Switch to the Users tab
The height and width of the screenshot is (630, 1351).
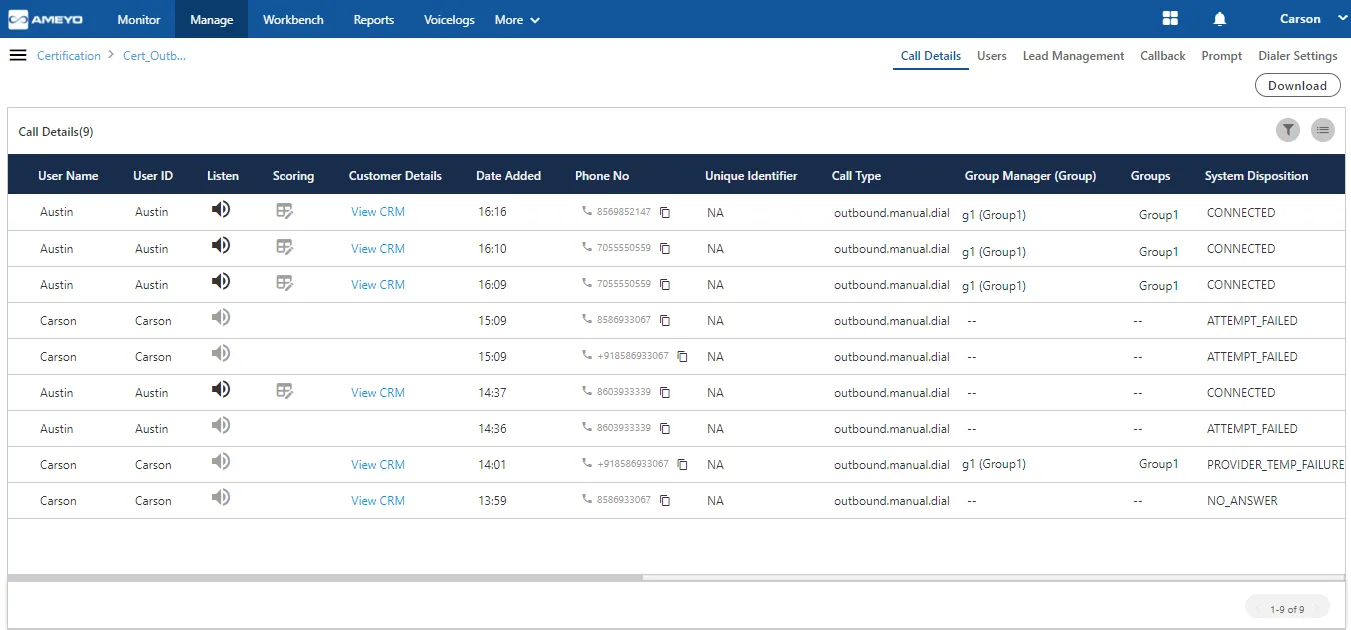[992, 56]
